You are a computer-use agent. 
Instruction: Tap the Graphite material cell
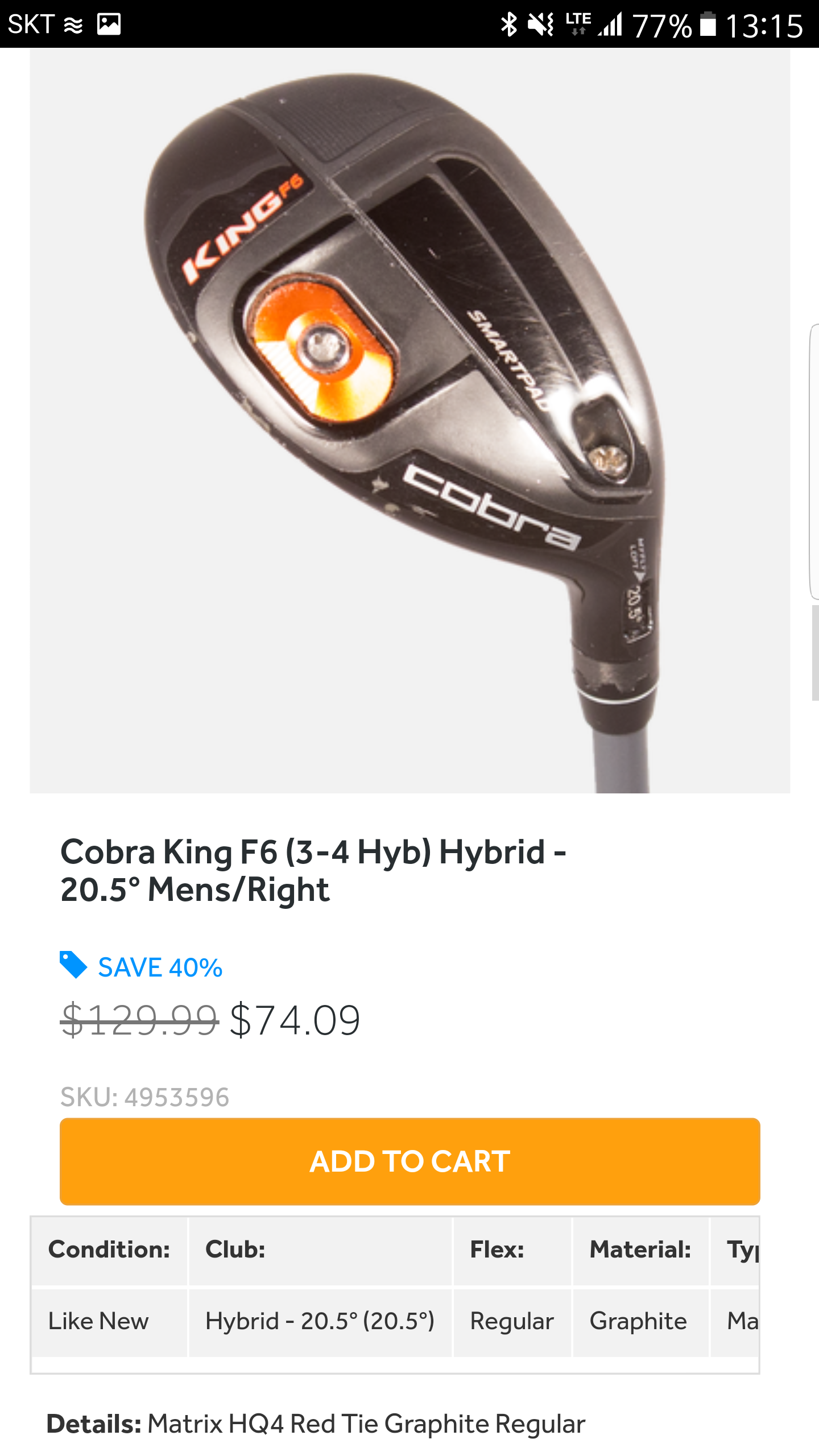pos(639,1322)
